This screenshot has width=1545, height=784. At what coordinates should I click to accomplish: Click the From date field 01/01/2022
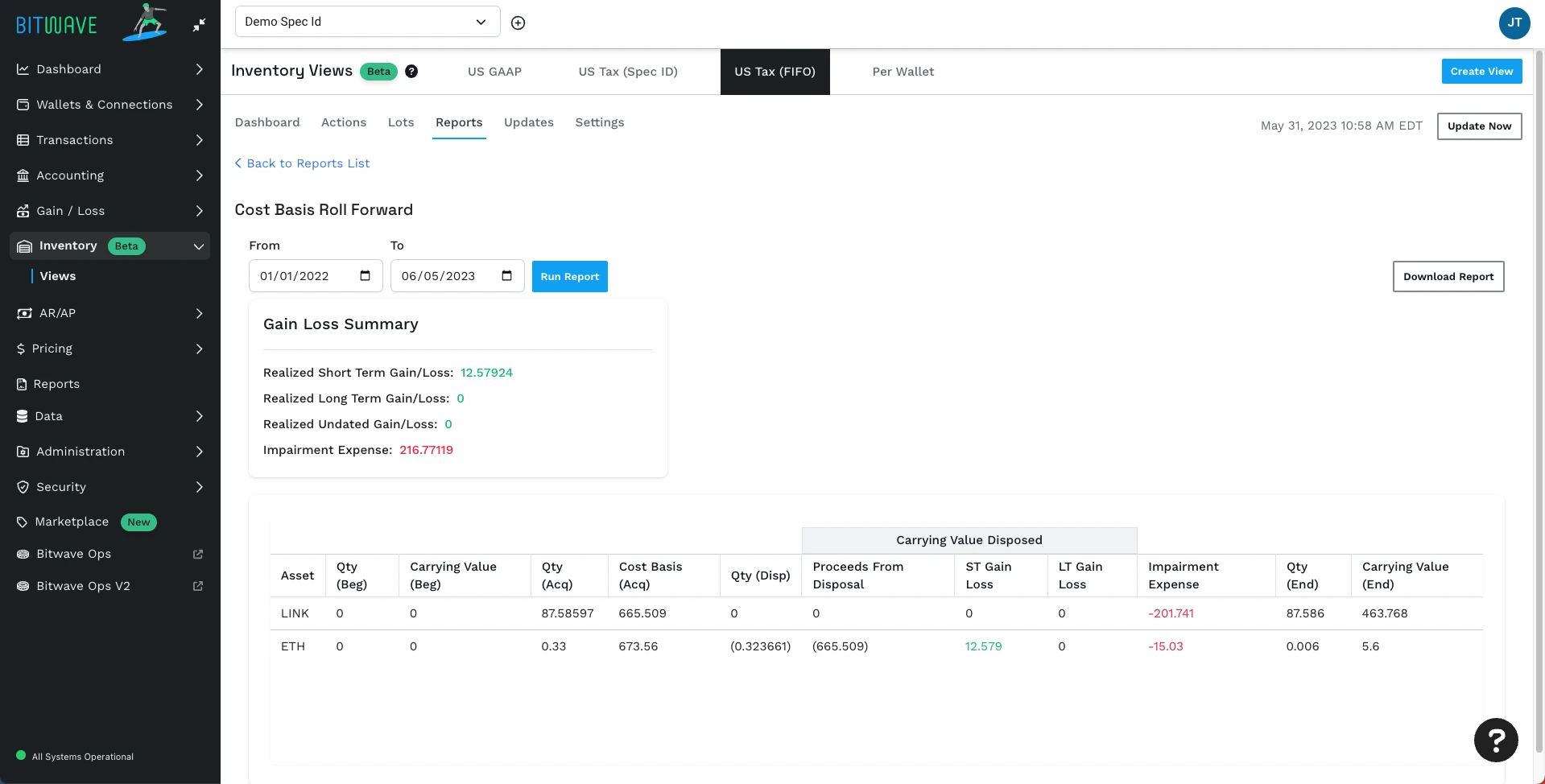point(316,276)
